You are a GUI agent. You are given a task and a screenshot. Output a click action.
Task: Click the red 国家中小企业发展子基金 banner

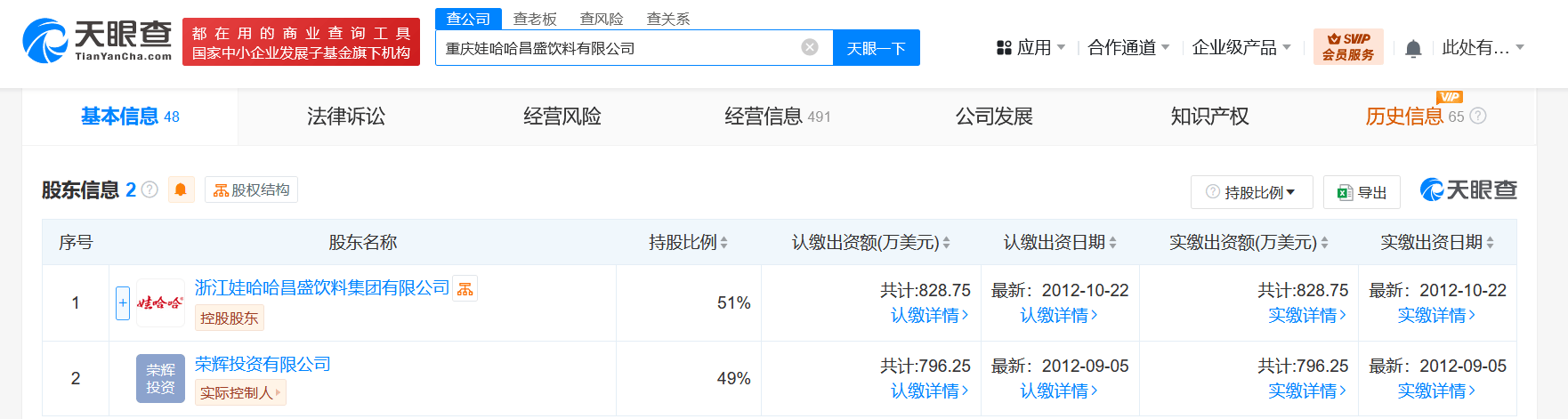pyautogui.click(x=301, y=42)
